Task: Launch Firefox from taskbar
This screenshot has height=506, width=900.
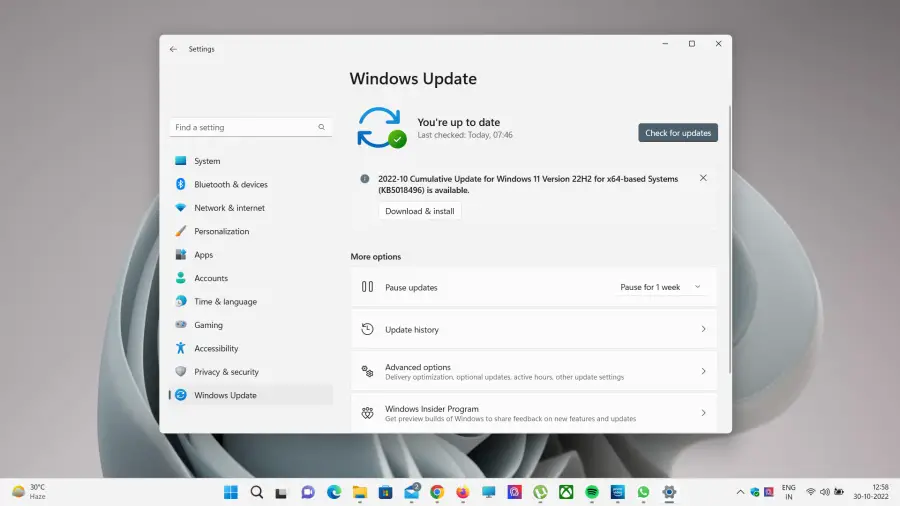Action: point(463,492)
